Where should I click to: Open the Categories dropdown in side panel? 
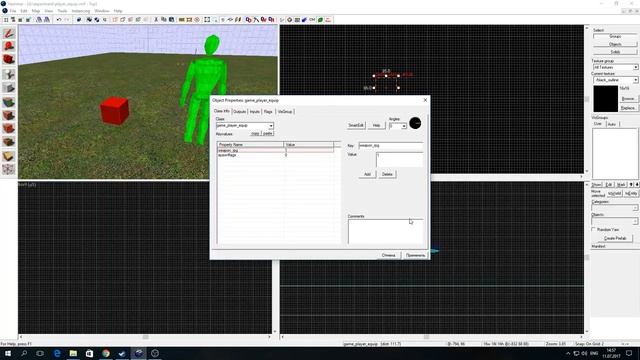tap(635, 208)
